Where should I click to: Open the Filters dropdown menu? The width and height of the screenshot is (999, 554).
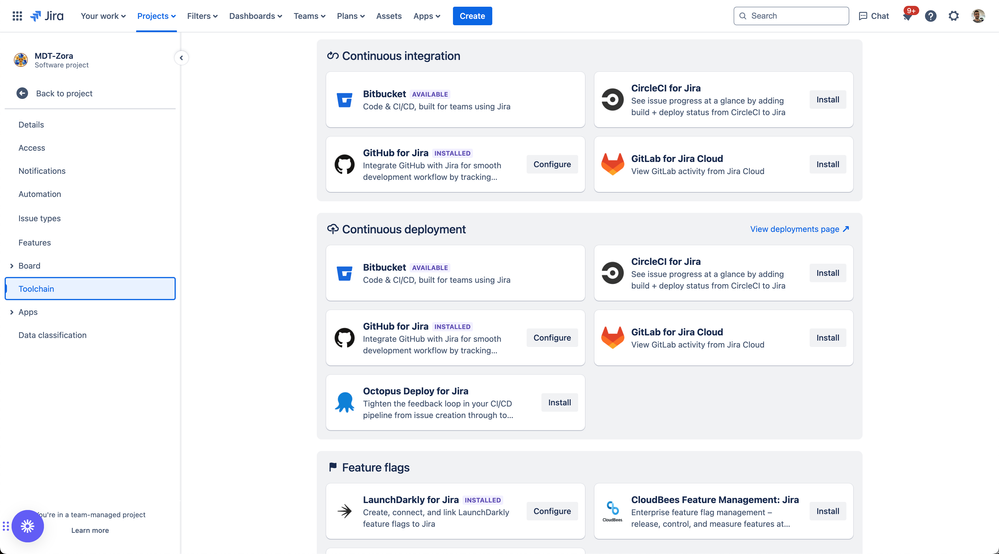[x=202, y=16]
